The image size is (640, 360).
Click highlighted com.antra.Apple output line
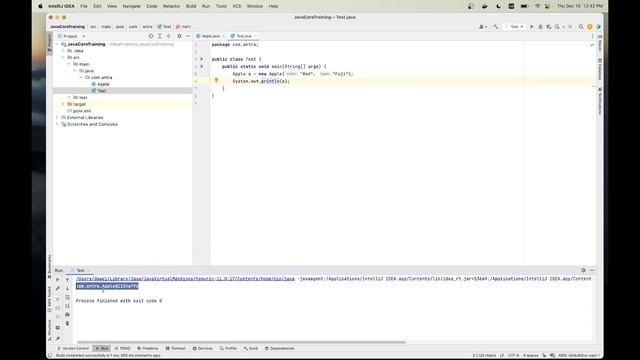[x=107, y=286]
